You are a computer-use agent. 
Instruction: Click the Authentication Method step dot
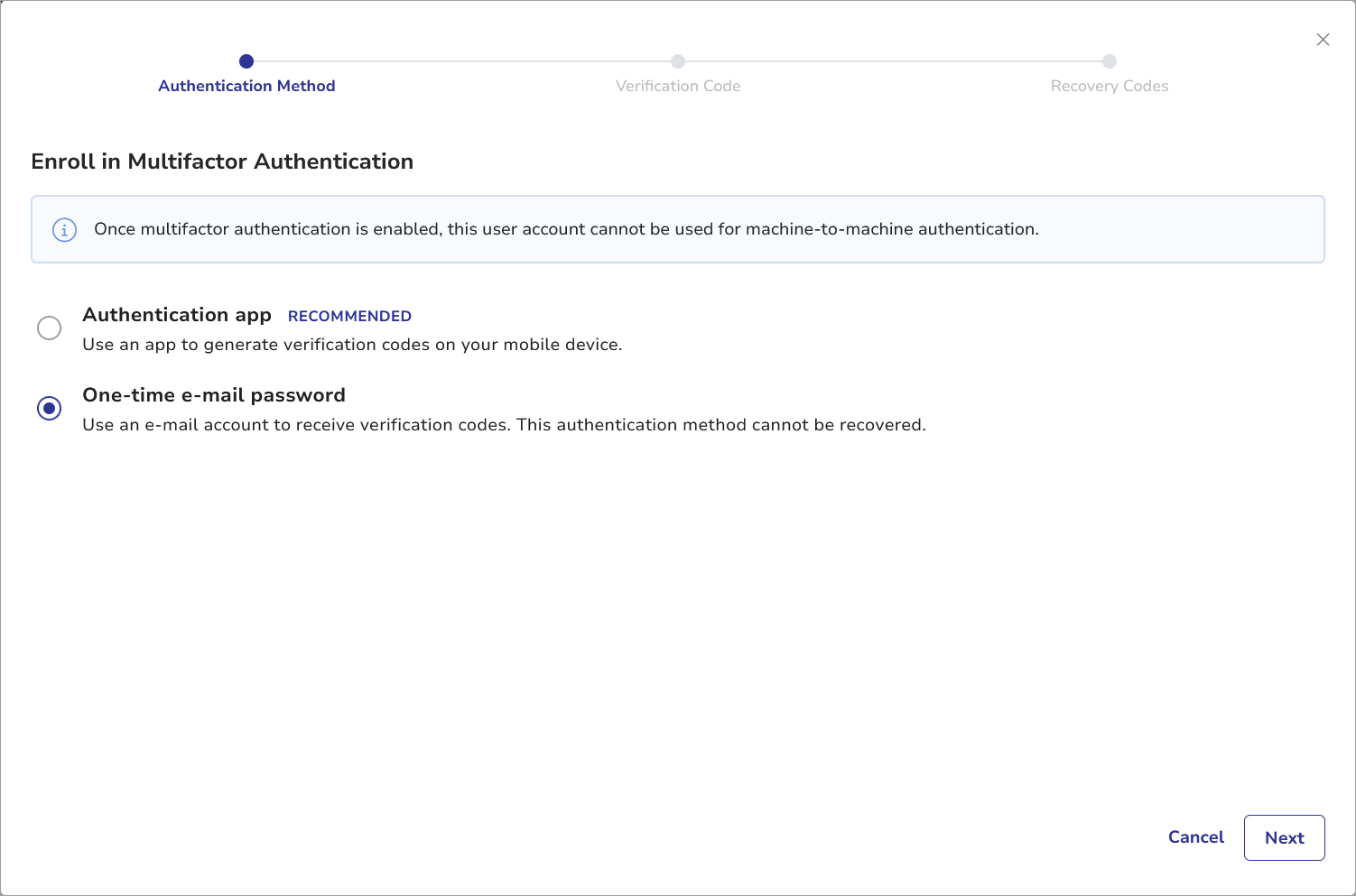pyautogui.click(x=246, y=61)
